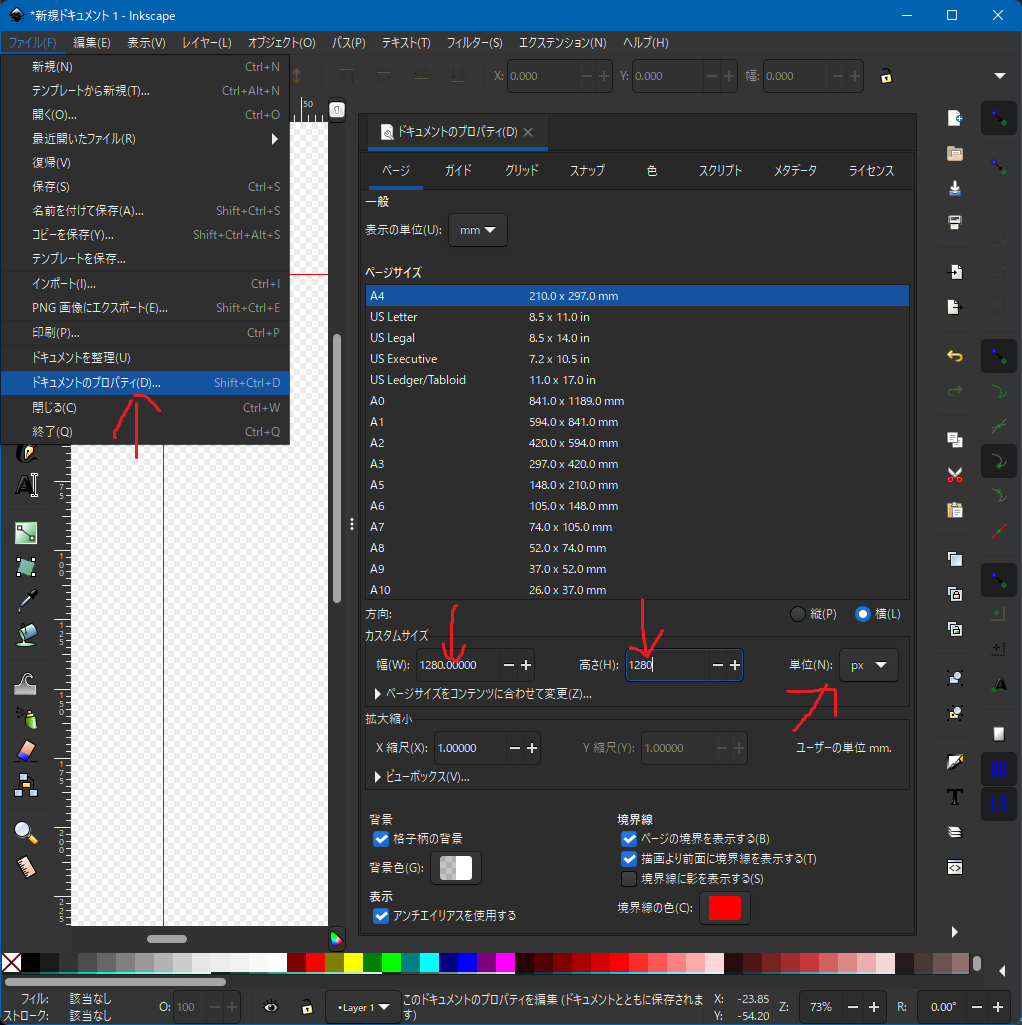Open the 単位(N) px dropdown

pos(868,665)
